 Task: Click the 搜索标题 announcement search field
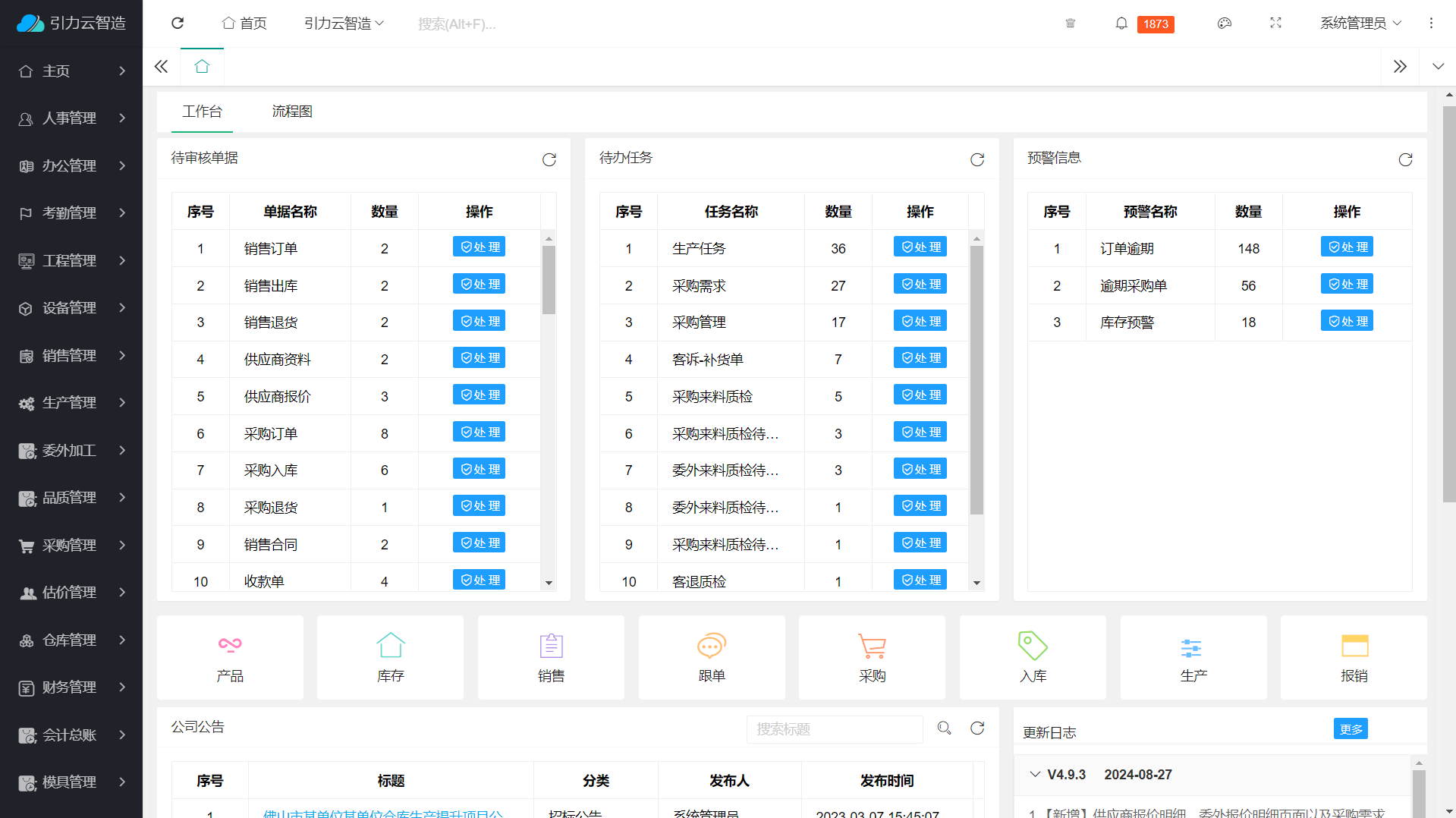(x=835, y=728)
